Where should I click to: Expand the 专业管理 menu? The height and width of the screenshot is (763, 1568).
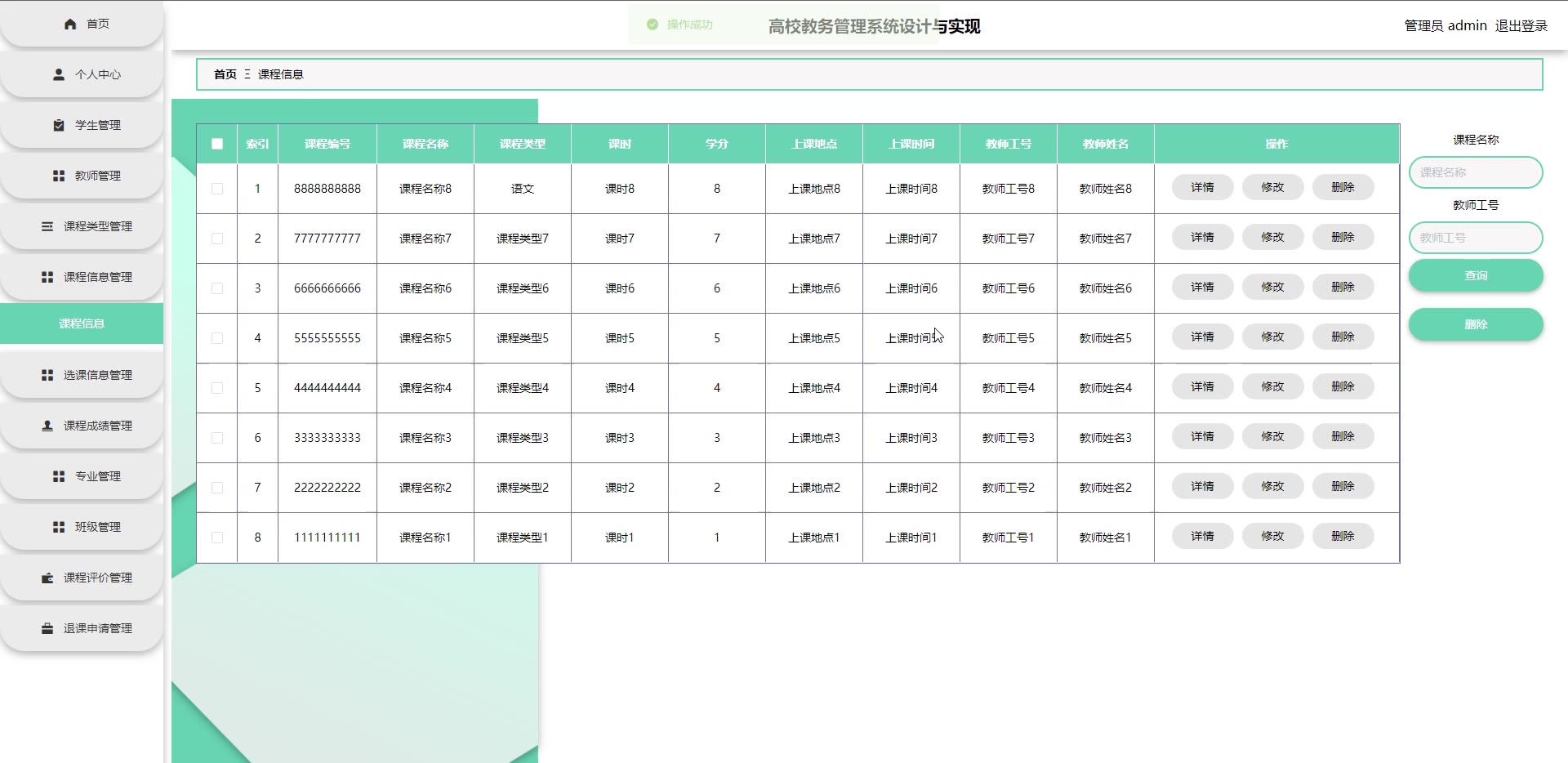tap(82, 476)
